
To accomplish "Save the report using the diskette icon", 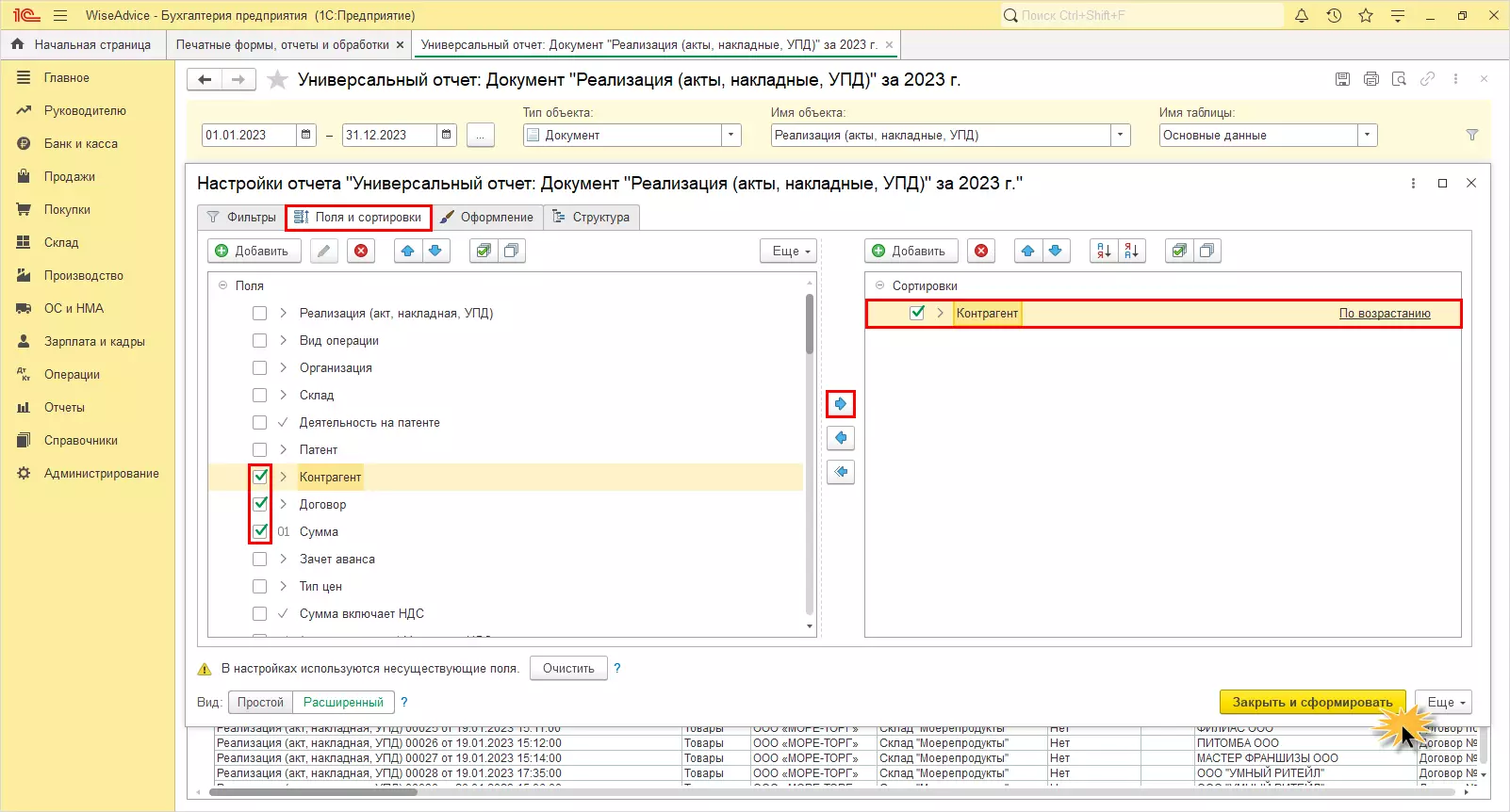I will point(1343,79).
